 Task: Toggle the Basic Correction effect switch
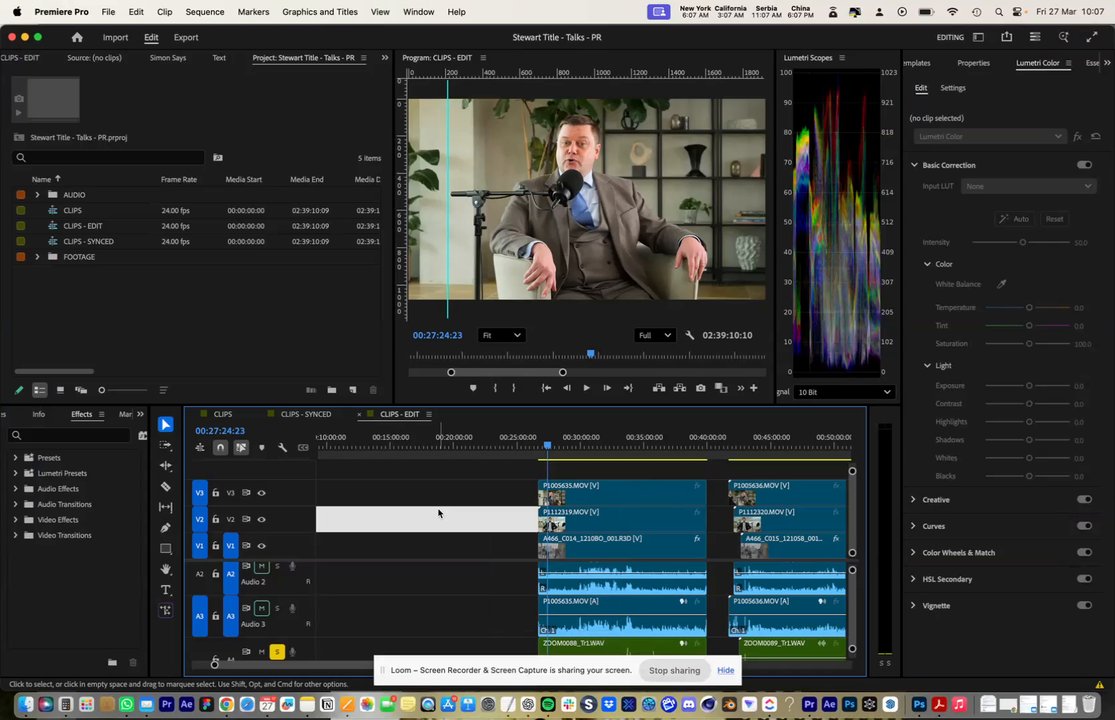[1084, 165]
